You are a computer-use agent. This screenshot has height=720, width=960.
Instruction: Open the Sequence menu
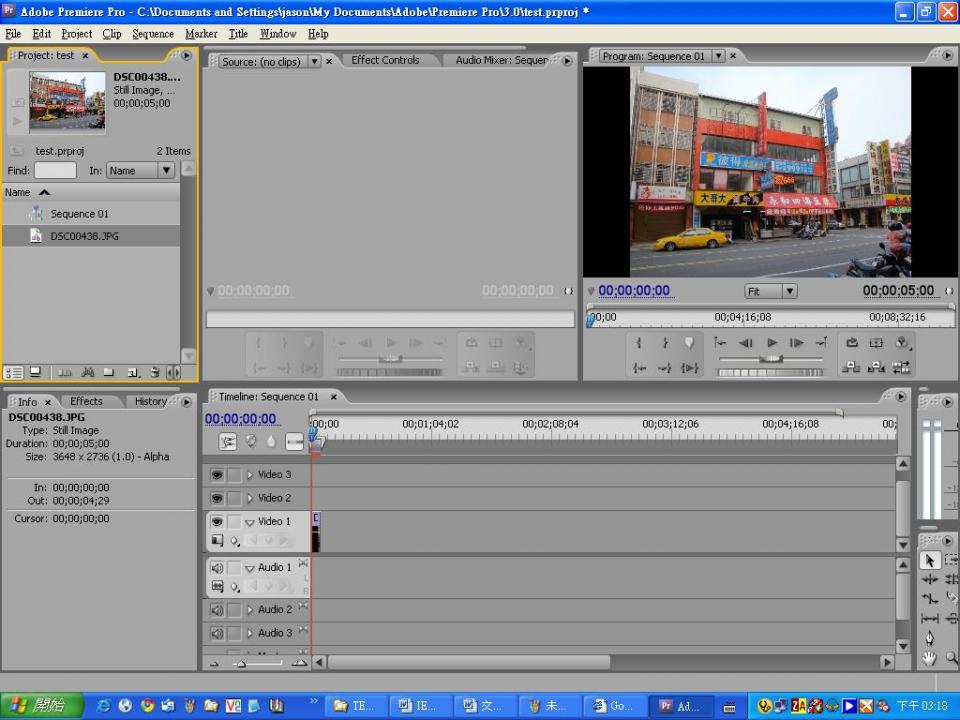pos(153,33)
